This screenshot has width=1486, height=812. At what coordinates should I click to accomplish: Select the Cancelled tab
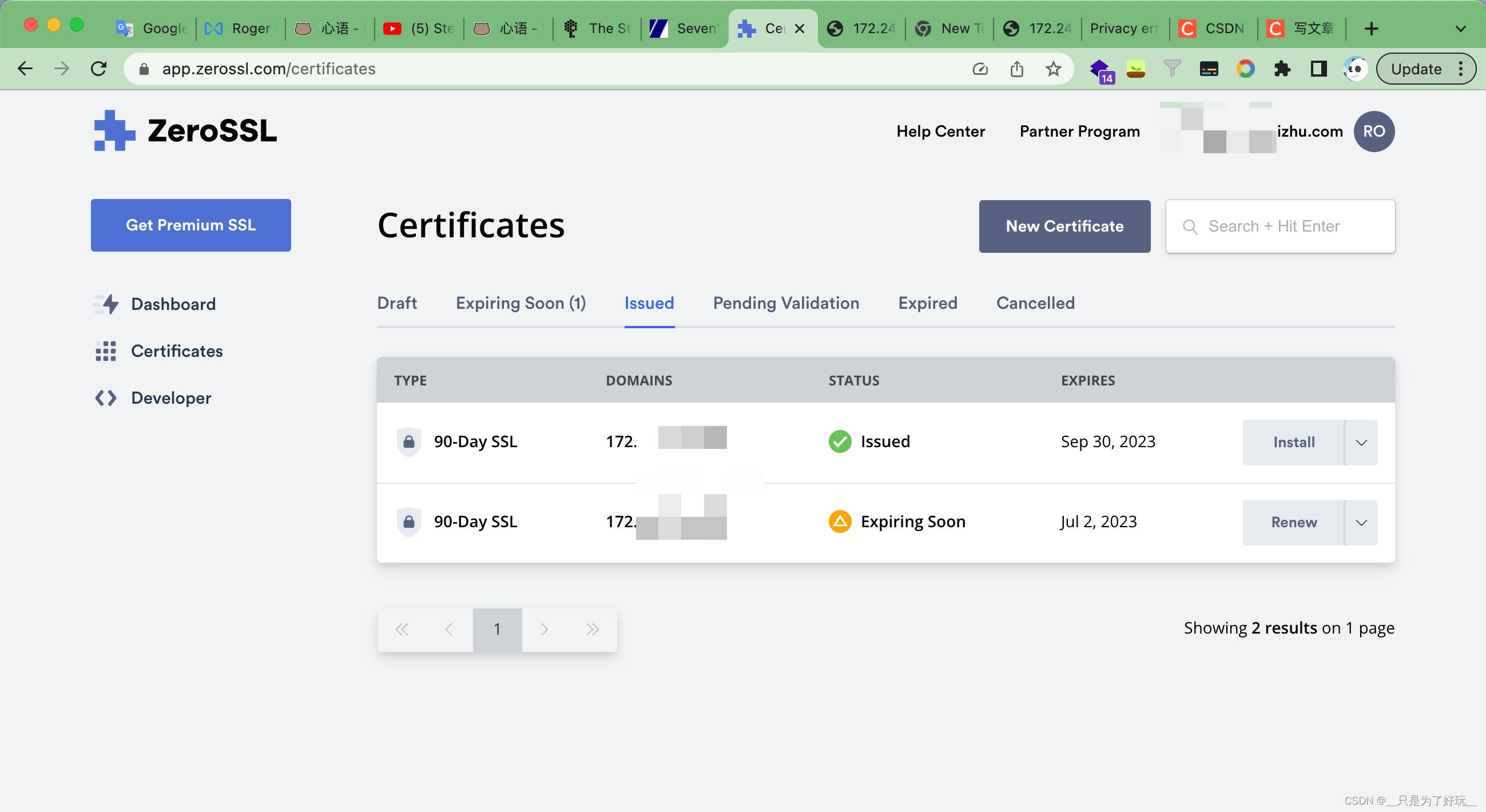[x=1035, y=302]
